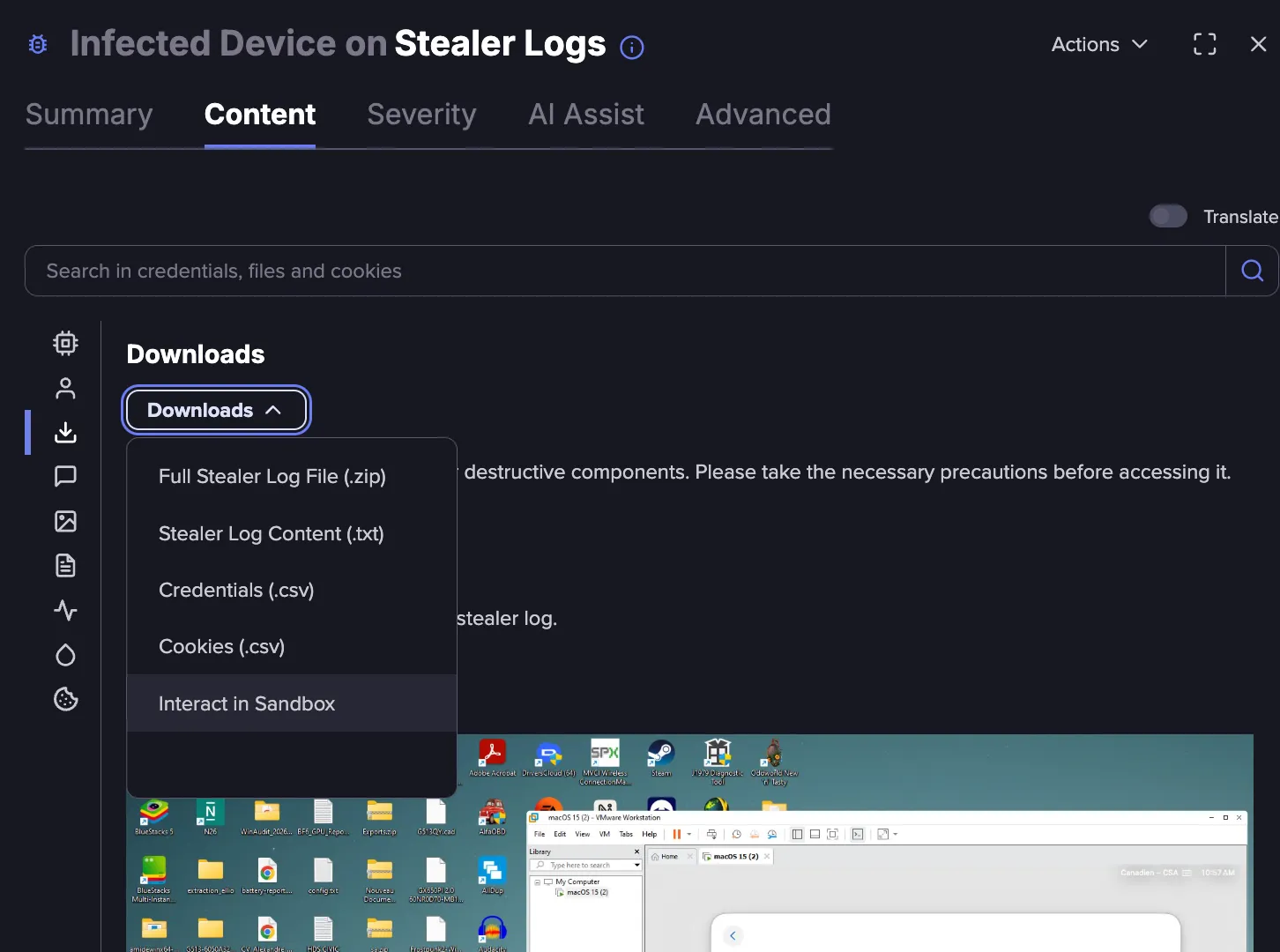The width and height of the screenshot is (1280, 952).
Task: Click the info icon beside Stealer Logs
Action: tap(632, 47)
